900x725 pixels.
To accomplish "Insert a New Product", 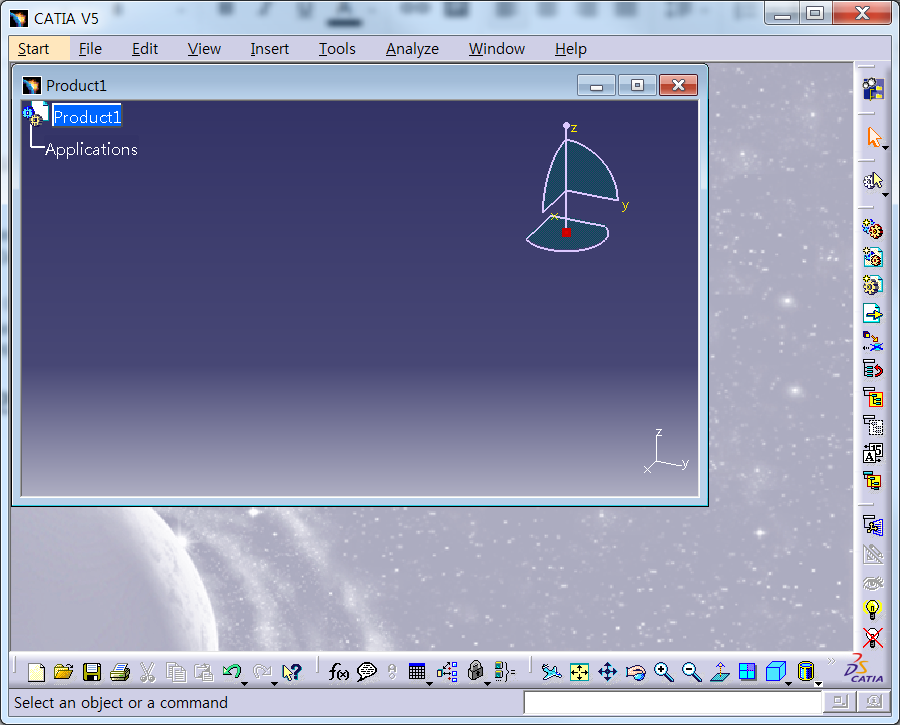I will click(x=872, y=257).
